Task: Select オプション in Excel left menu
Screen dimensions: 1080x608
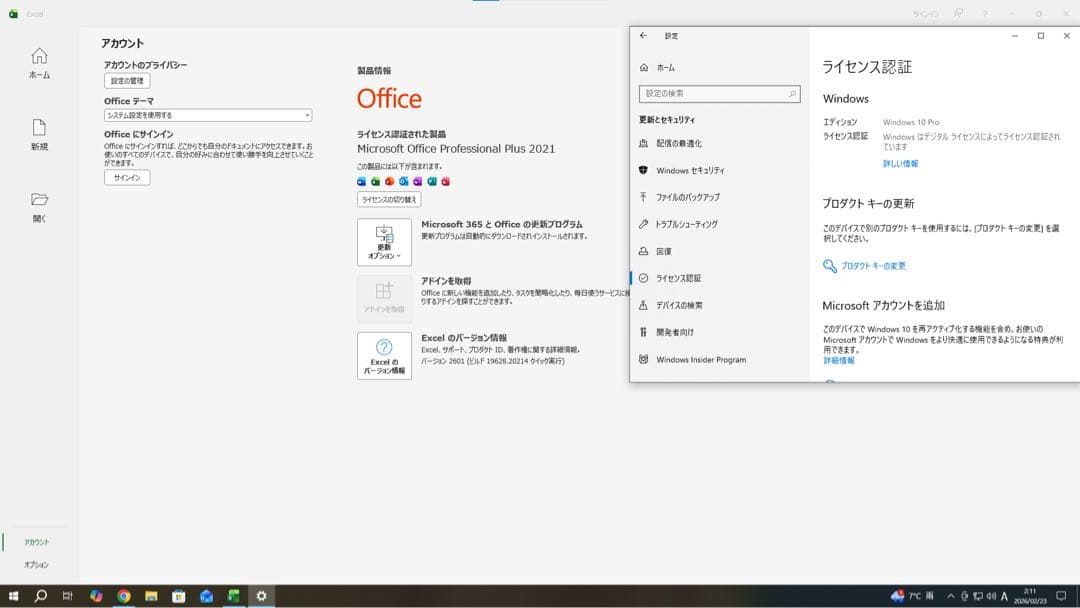Action: [37, 565]
